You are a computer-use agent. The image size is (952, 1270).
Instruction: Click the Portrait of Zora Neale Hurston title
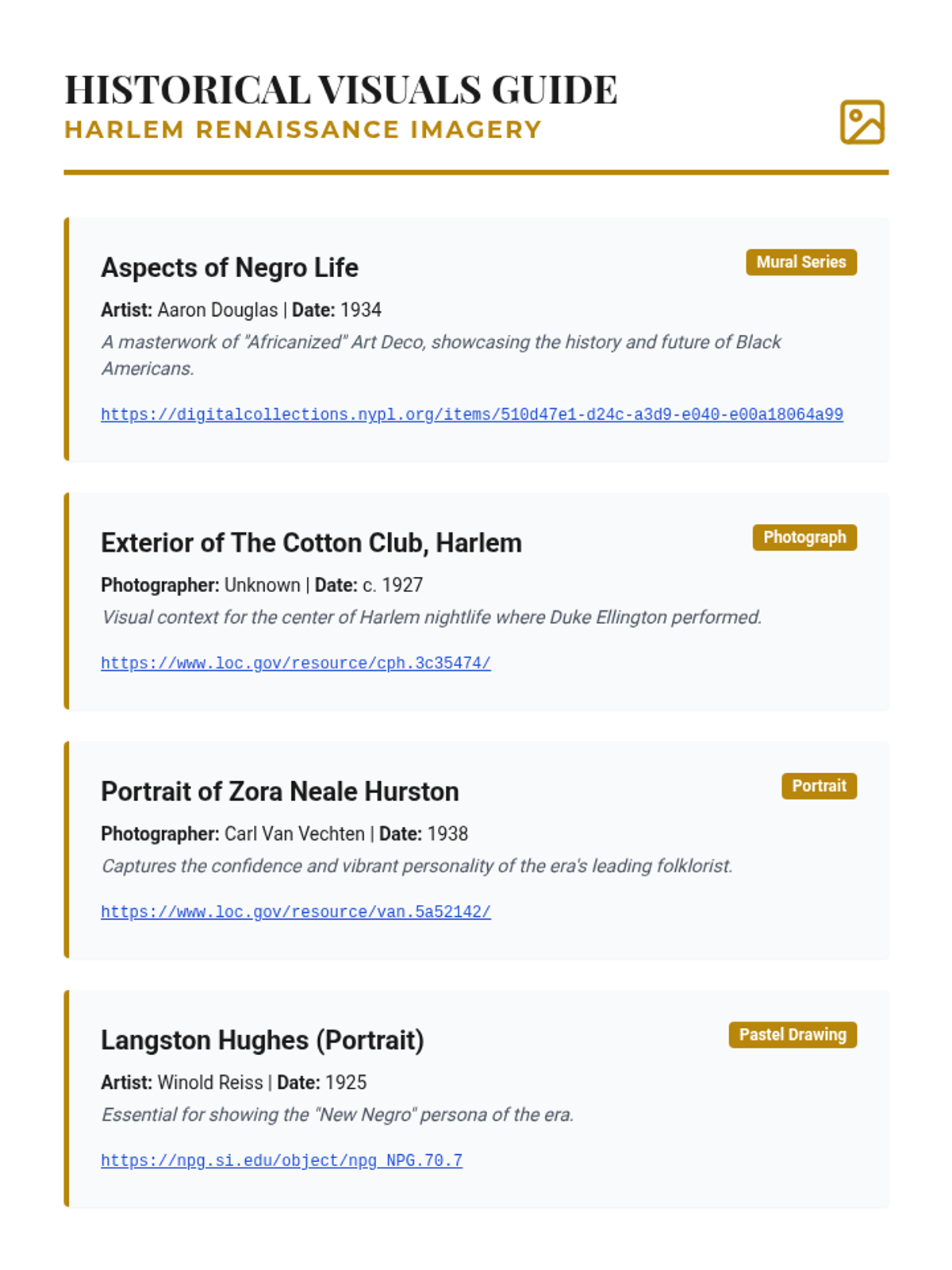click(x=279, y=791)
